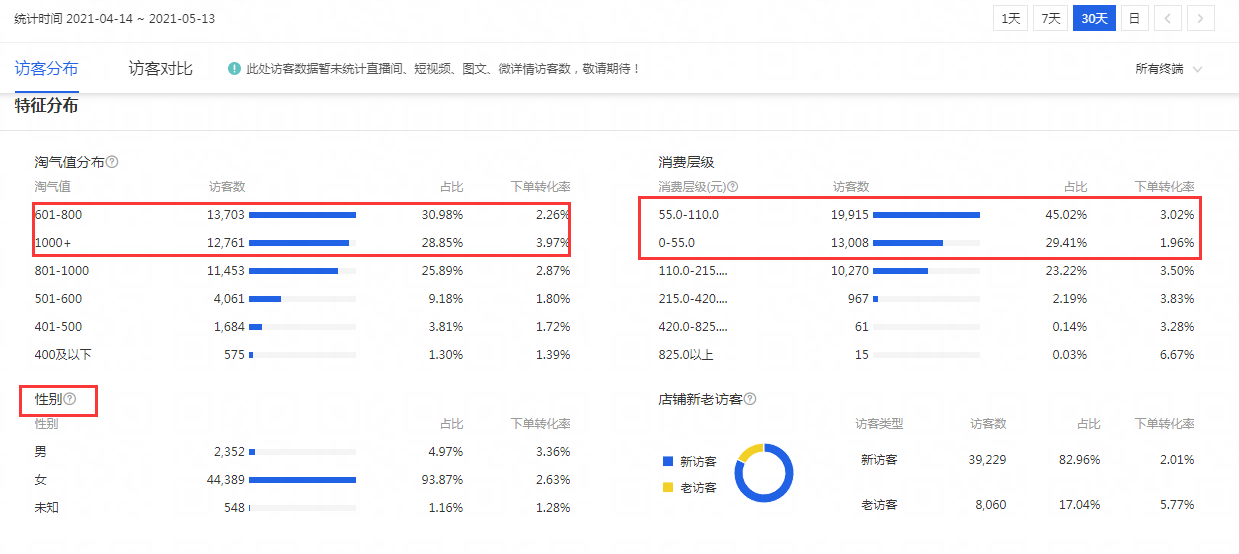Go to previous period arrow
The image size is (1239, 554).
click(x=1168, y=18)
